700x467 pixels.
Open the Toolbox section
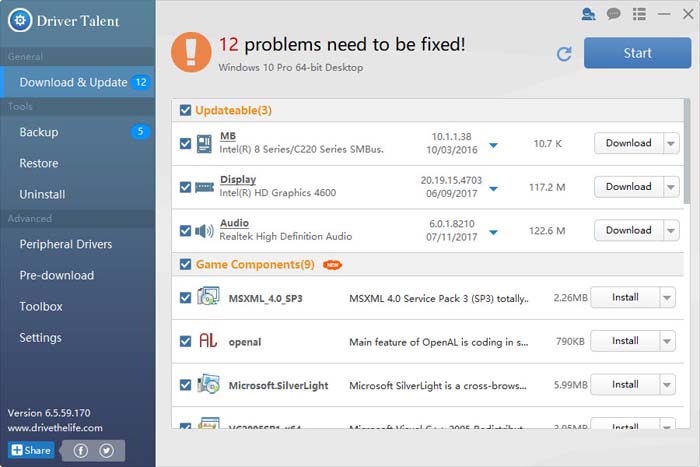coord(77,306)
